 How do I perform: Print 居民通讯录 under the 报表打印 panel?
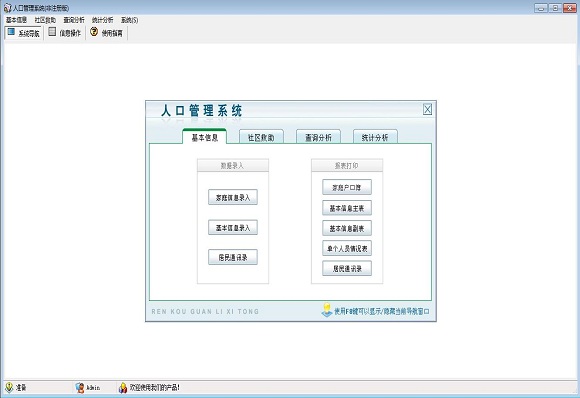click(347, 269)
